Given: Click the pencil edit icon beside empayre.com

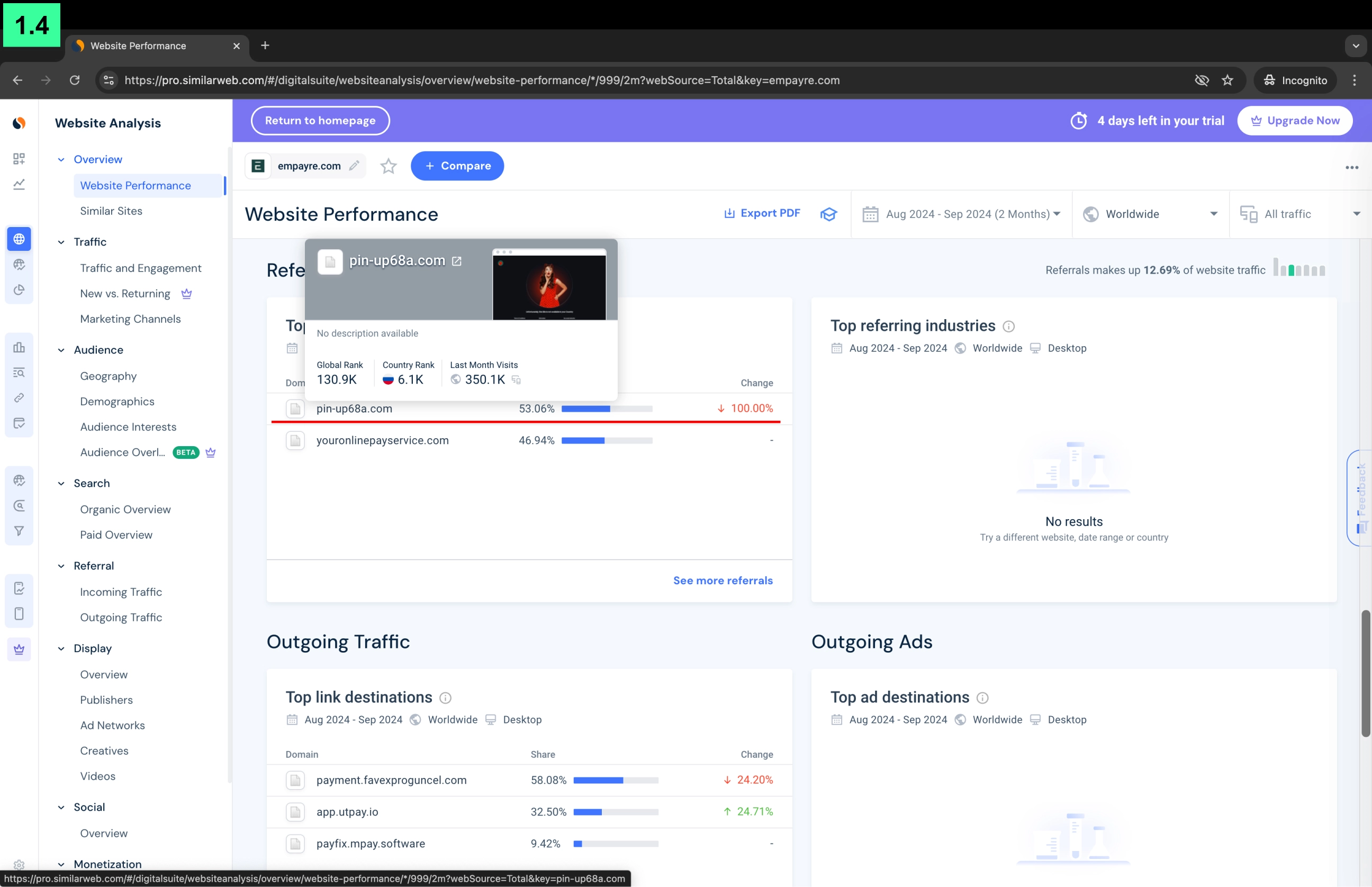Looking at the screenshot, I should click(354, 166).
